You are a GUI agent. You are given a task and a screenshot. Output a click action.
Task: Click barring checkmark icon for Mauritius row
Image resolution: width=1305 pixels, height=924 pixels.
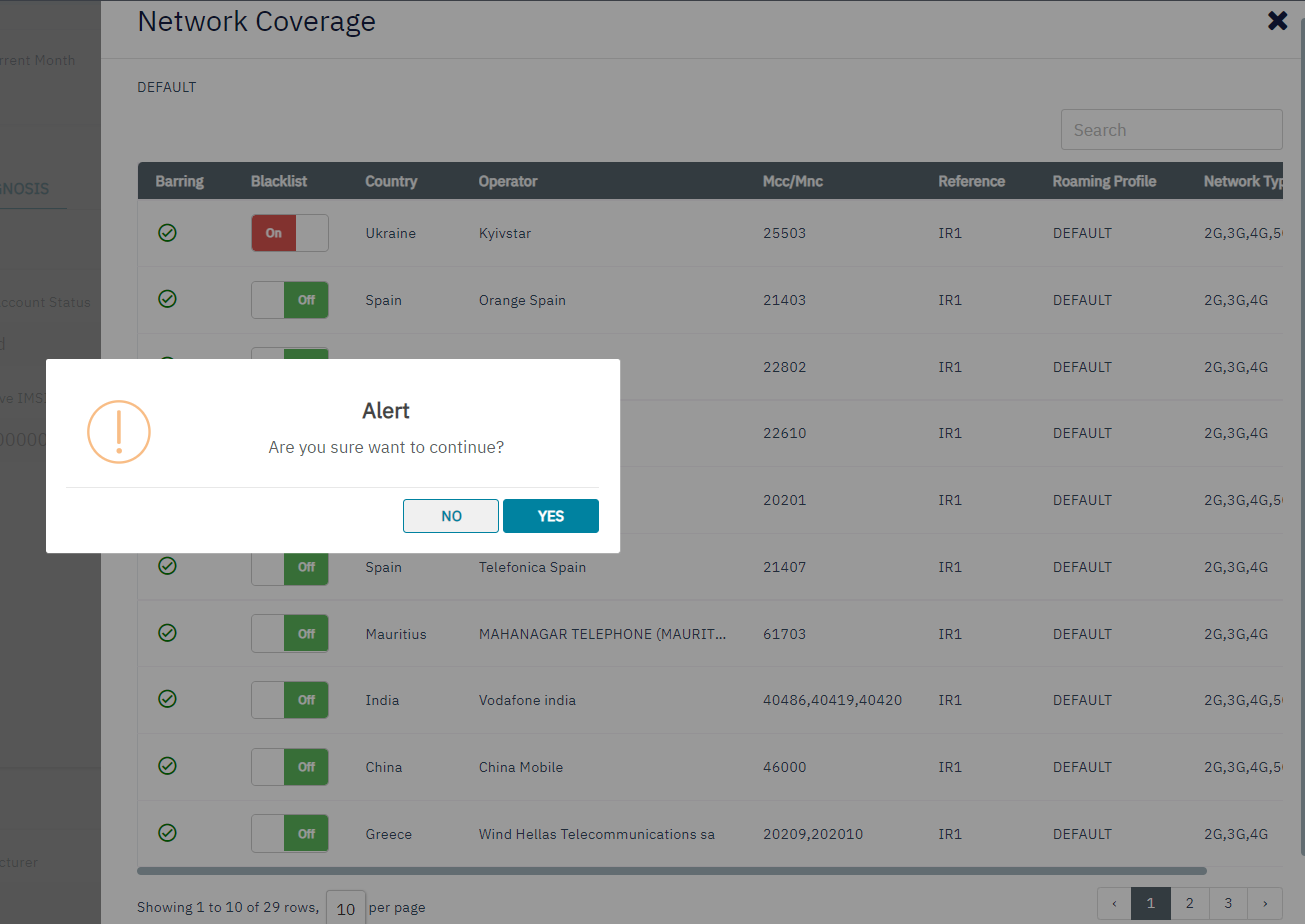[x=168, y=633]
